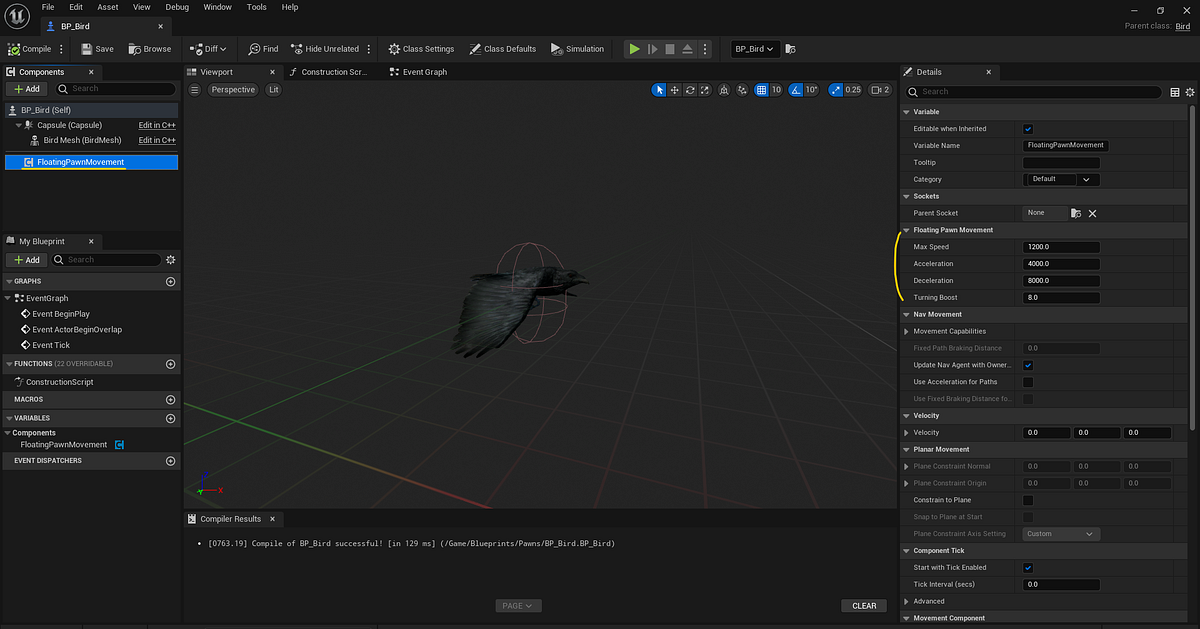Toggle grid snapping icon in viewport toolbar
This screenshot has width=1200, height=629.
tap(762, 90)
